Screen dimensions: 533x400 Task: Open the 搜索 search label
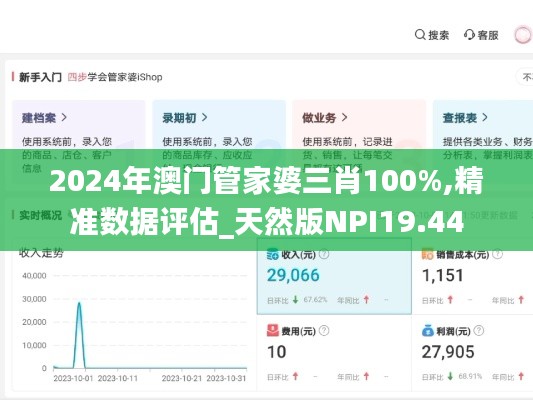click(x=439, y=35)
